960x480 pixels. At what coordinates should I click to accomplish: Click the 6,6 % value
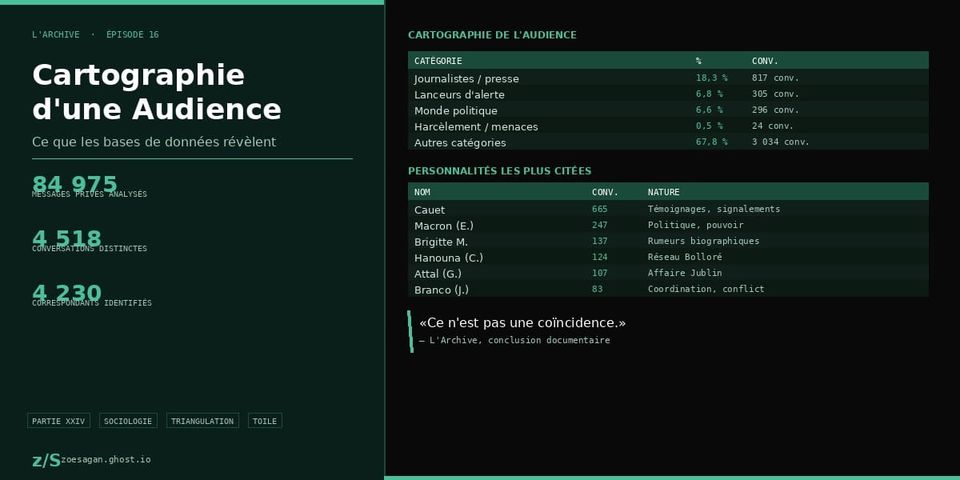click(x=709, y=110)
